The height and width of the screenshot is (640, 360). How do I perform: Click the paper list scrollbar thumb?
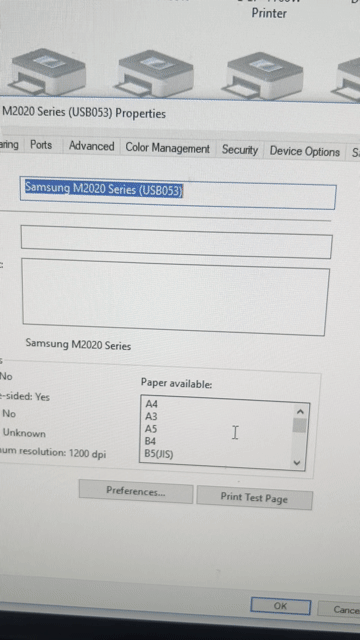click(x=299, y=426)
